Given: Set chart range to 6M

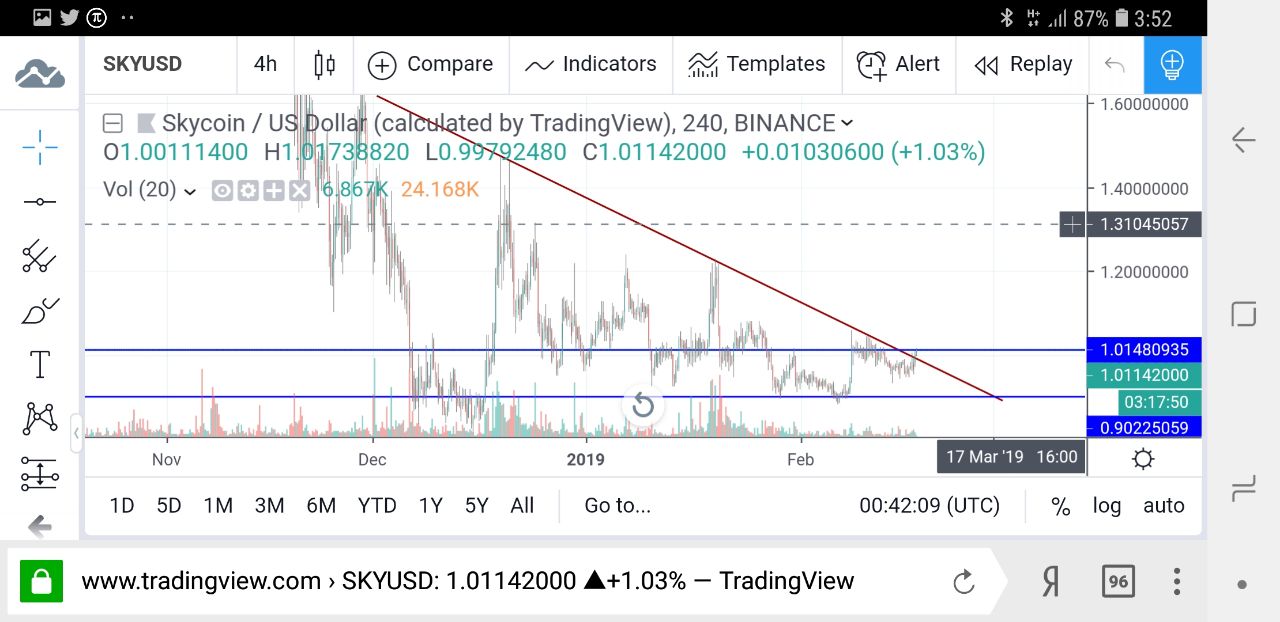Looking at the screenshot, I should point(321,506).
